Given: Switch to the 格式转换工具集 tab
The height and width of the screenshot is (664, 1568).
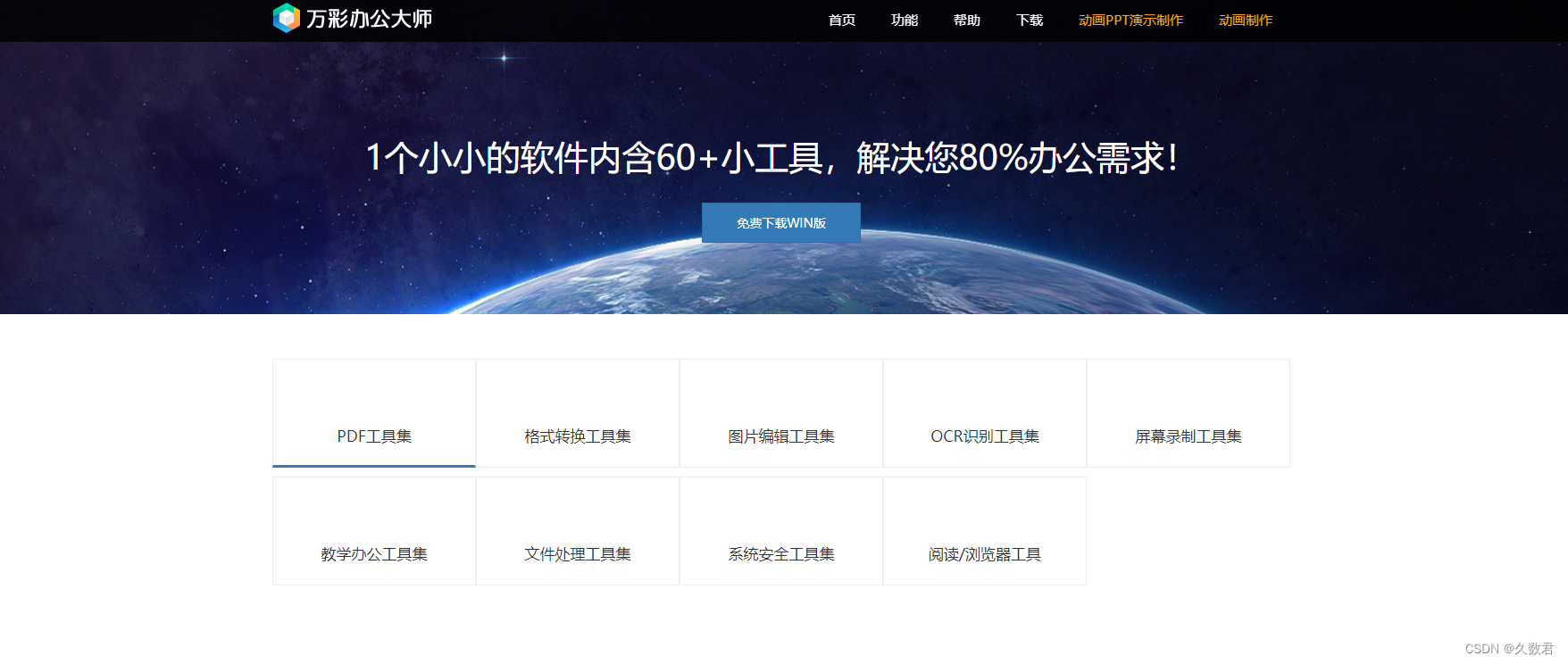Looking at the screenshot, I should point(578,413).
